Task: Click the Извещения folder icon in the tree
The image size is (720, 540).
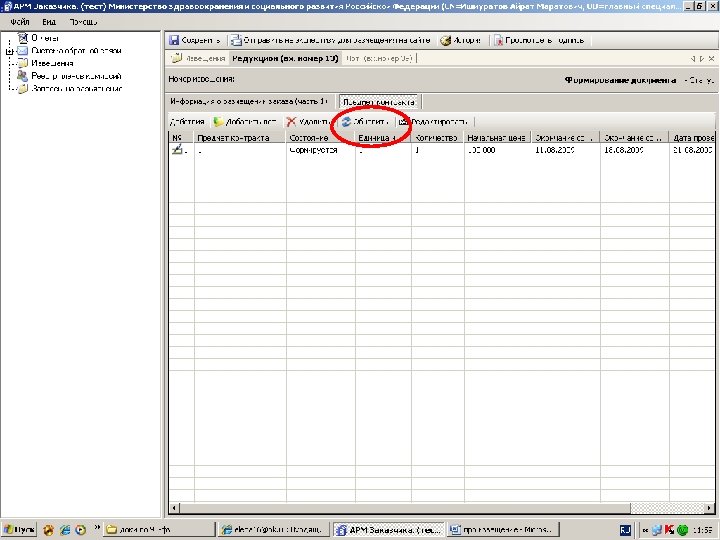Action: (22, 63)
